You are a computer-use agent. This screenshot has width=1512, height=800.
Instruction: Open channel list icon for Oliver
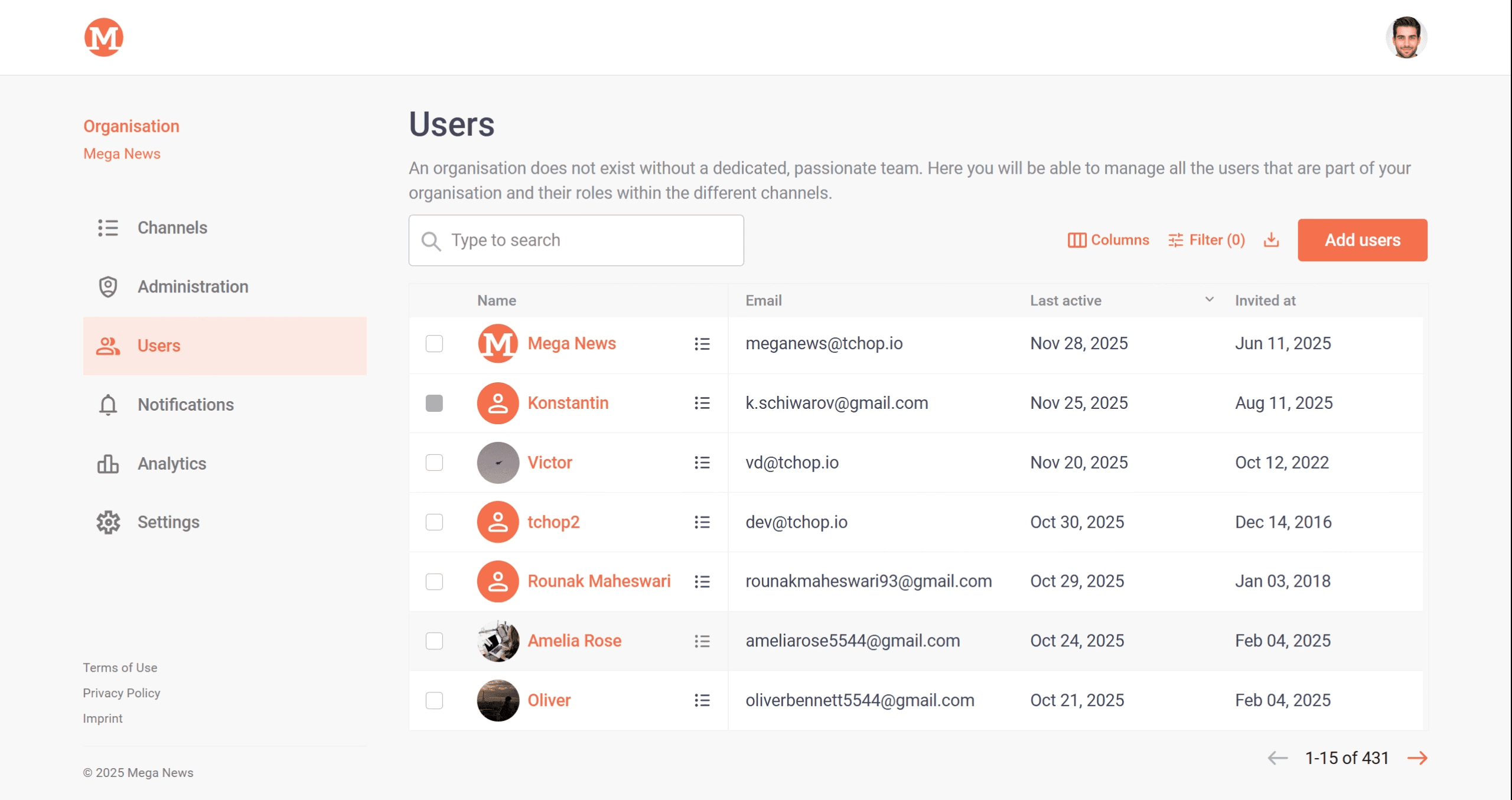pos(702,700)
